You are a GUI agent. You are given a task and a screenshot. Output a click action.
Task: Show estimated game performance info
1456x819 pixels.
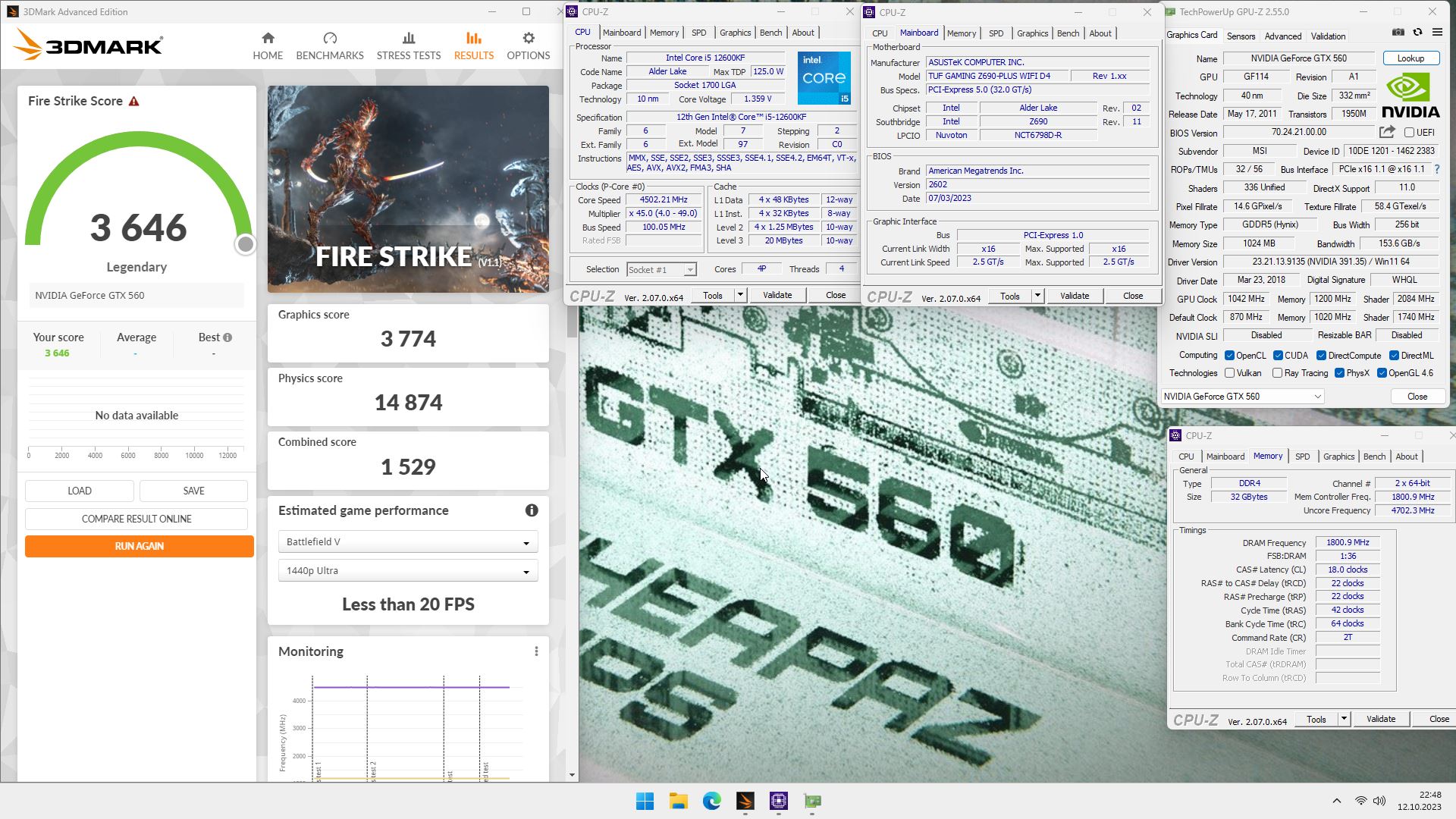[532, 510]
